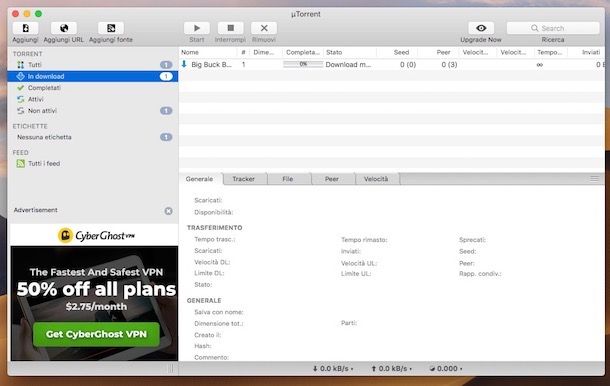Click the Aggiungi torrent toolbar icon
This screenshot has height=386, width=610.
point(25,28)
